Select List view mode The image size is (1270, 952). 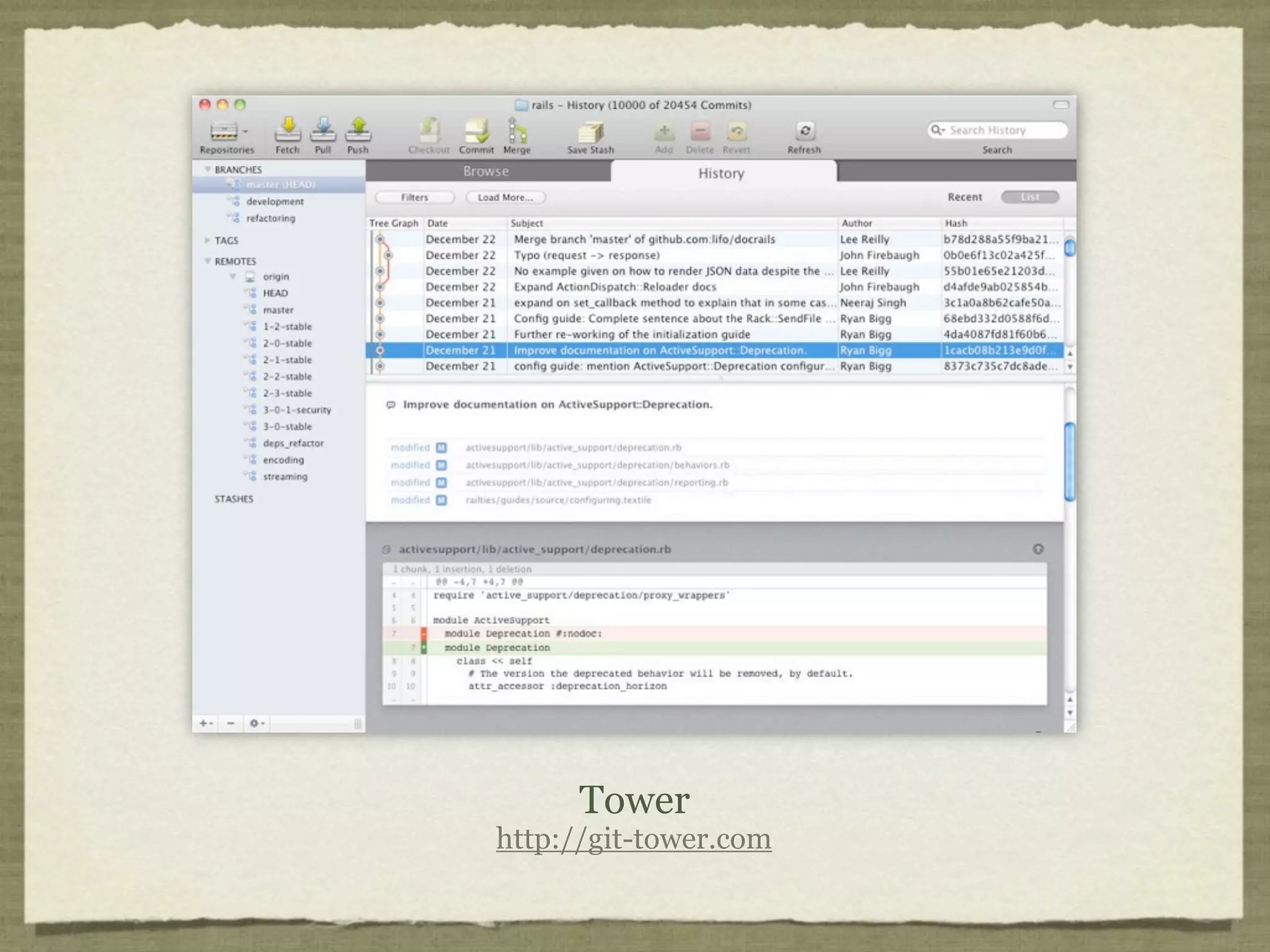(x=1031, y=197)
